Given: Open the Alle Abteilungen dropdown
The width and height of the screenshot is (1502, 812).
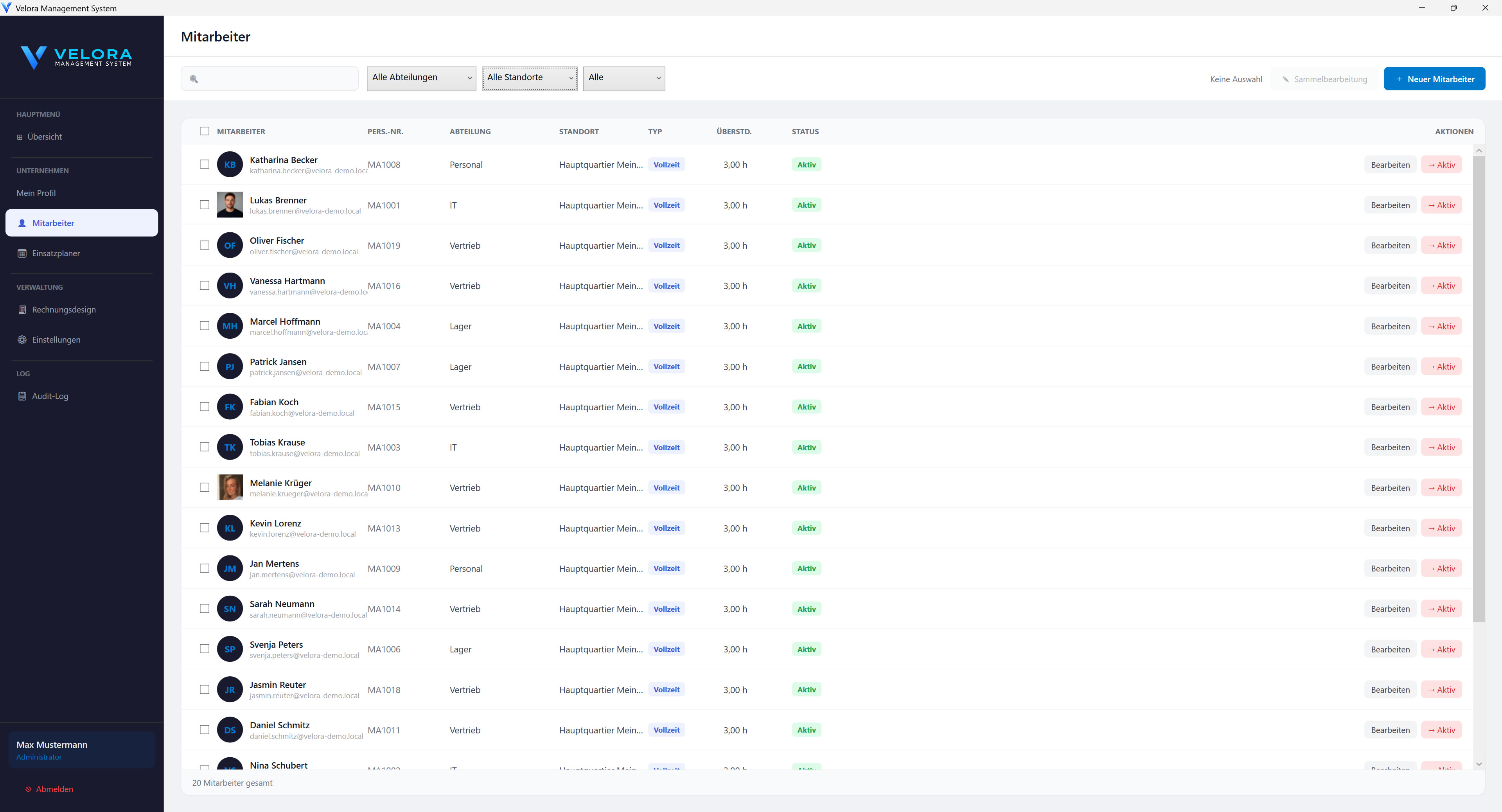Looking at the screenshot, I should (x=421, y=78).
